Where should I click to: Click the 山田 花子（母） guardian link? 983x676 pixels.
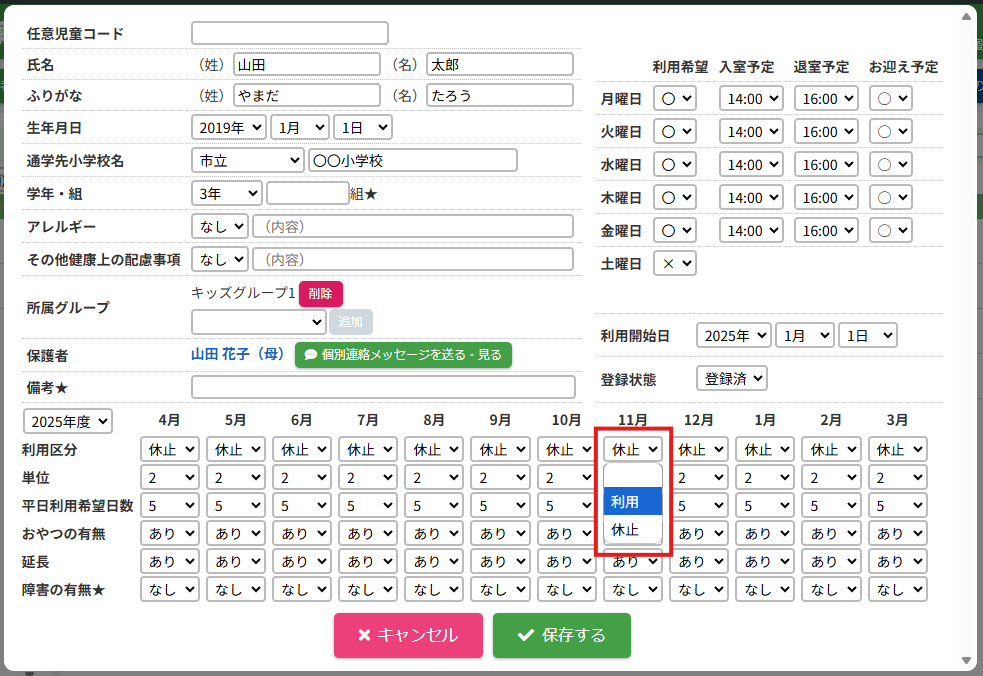click(238, 355)
